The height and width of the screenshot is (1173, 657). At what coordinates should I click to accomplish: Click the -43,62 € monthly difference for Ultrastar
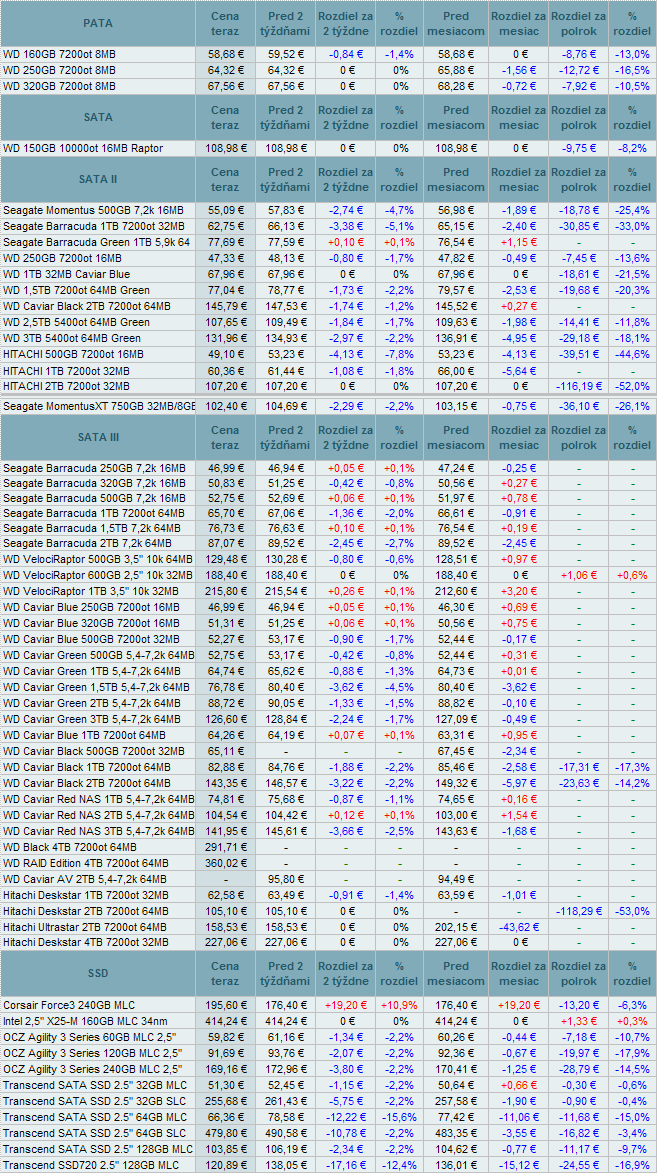[520, 926]
